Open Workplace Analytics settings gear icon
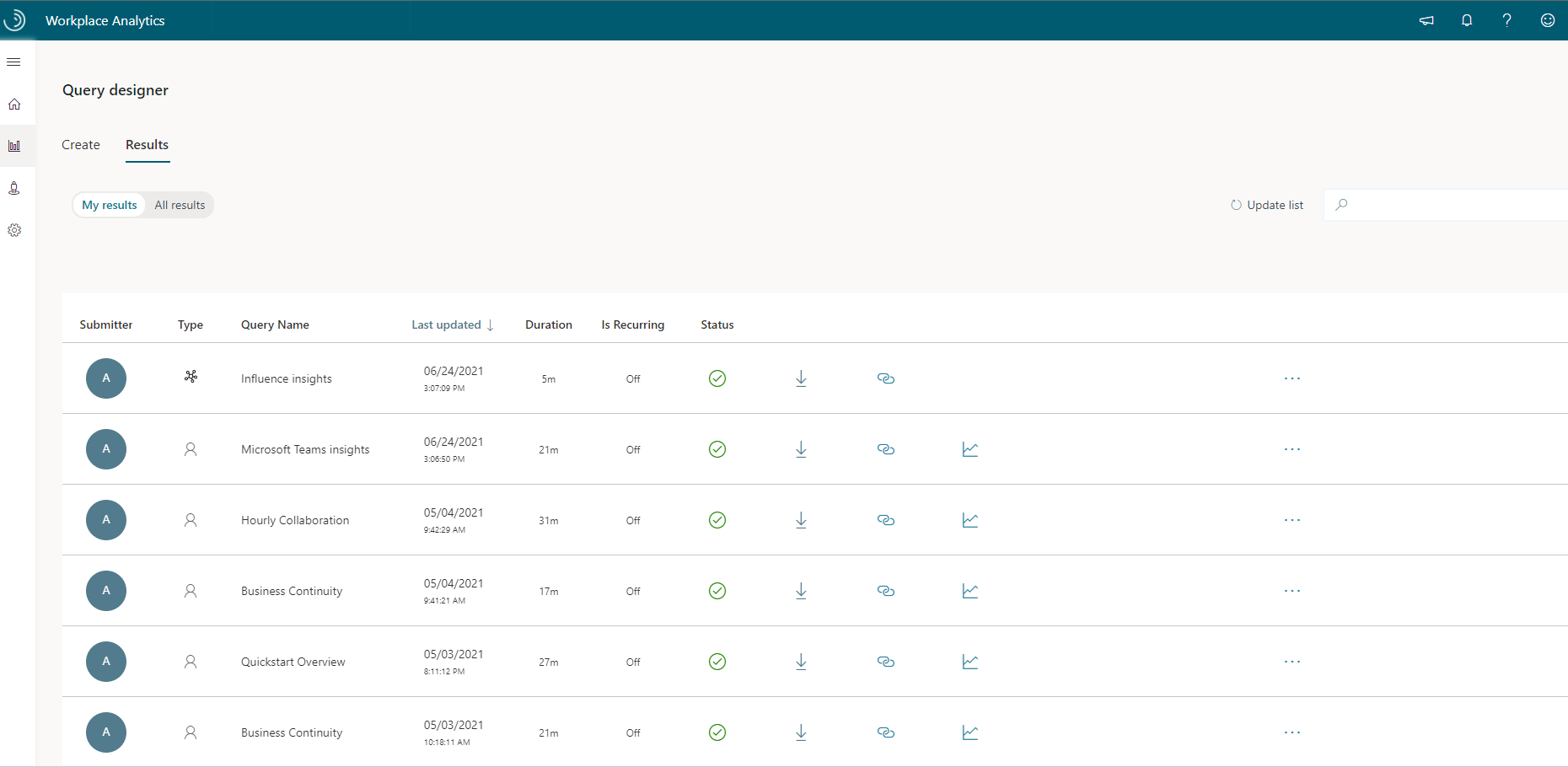This screenshot has width=1568, height=767. pos(14,229)
